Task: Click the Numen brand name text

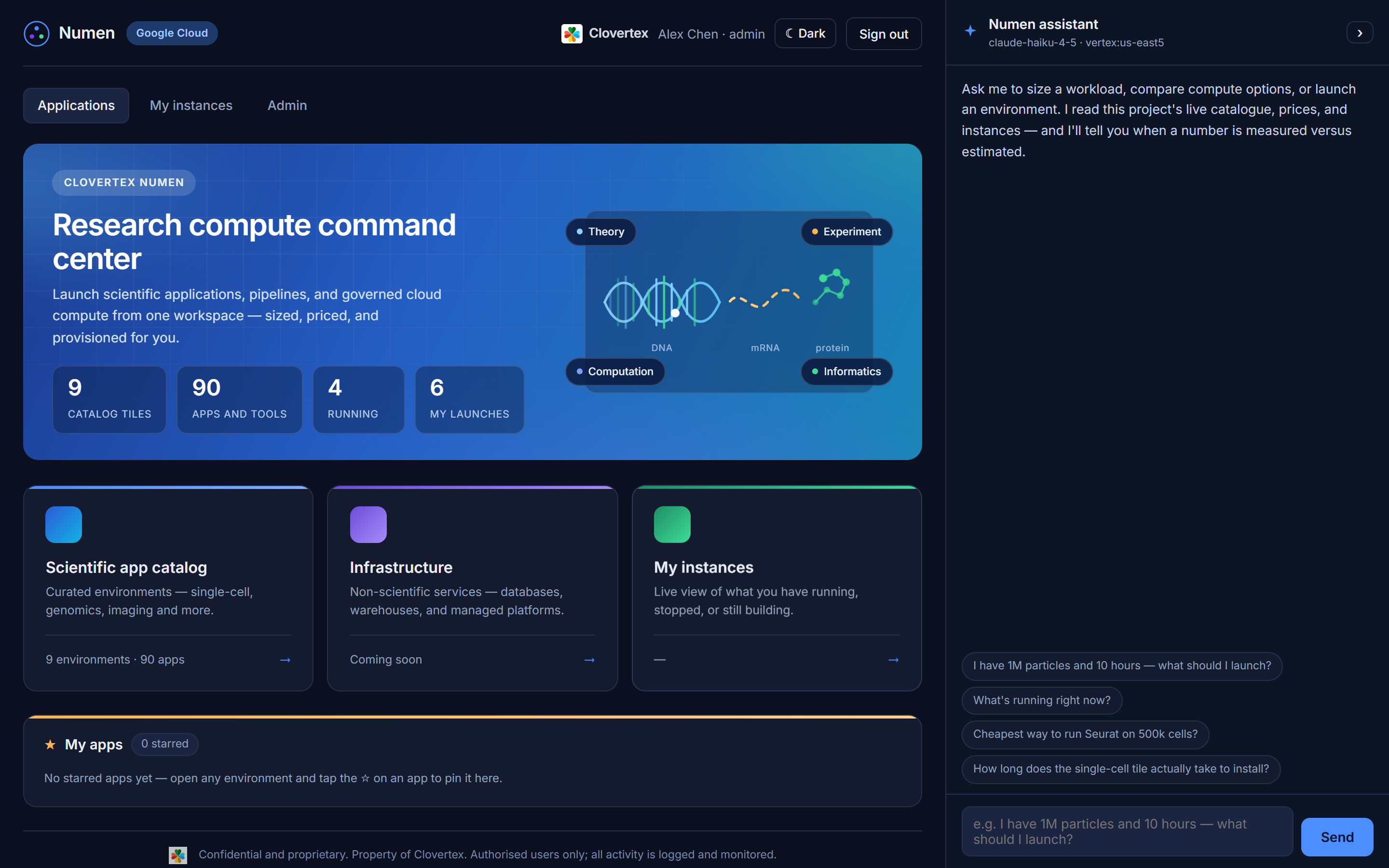Action: [87, 33]
